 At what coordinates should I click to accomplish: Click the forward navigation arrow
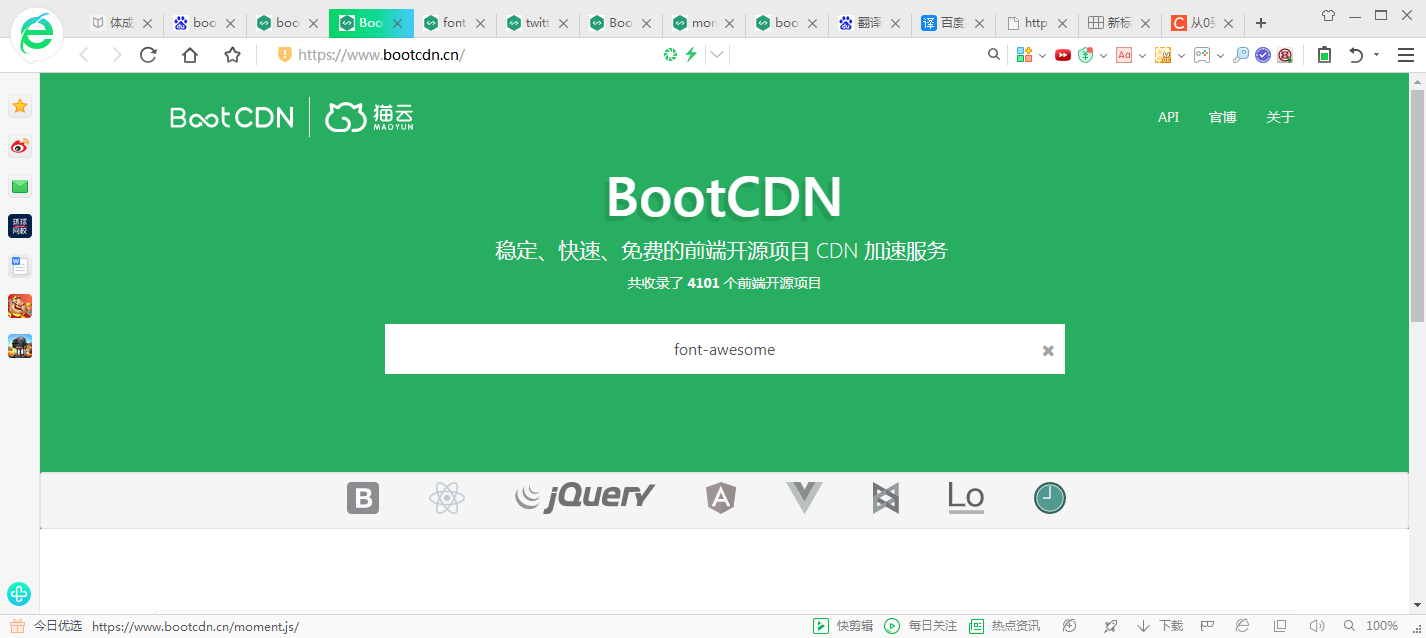[117, 55]
